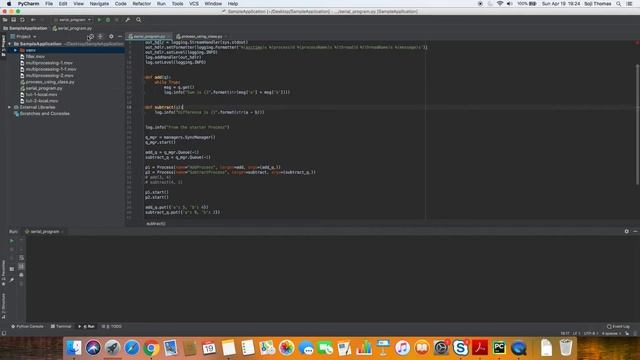640x360 pixels.
Task: Select process_using_class.py in project tree
Action: point(50,82)
